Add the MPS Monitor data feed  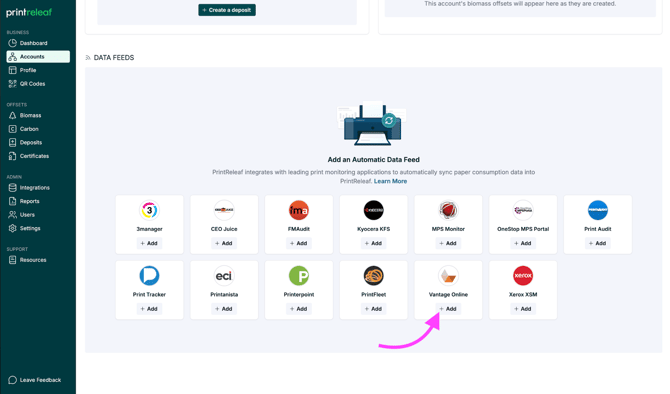(448, 243)
